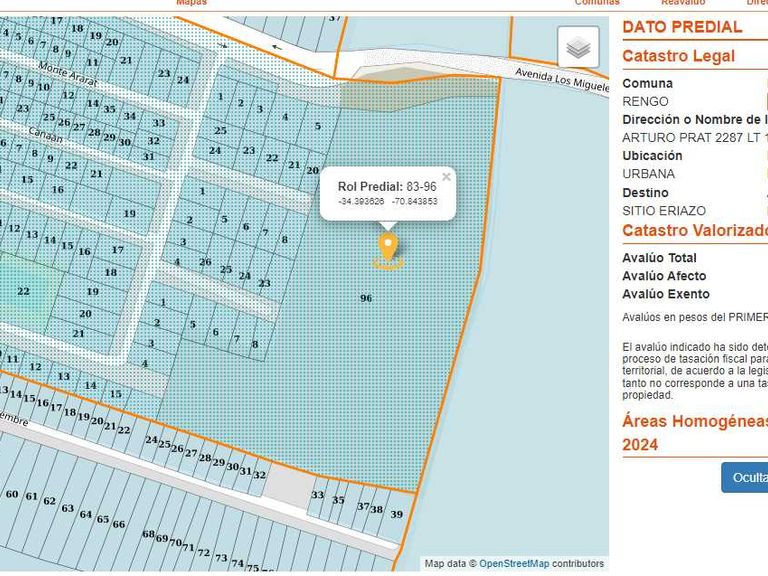The width and height of the screenshot is (768, 576).
Task: Open the Comunas menu item at top
Action: (597, 2)
